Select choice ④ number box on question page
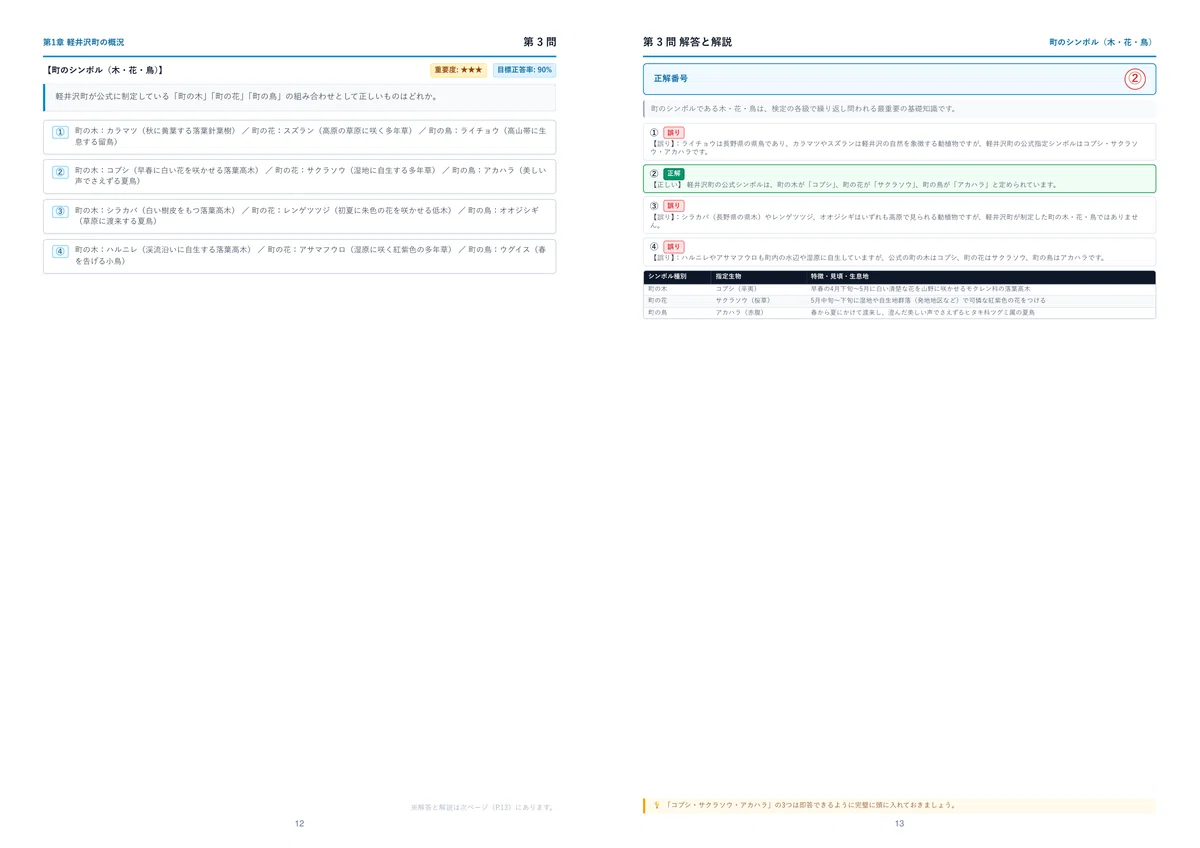The height and width of the screenshot is (848, 1200). pos(60,251)
